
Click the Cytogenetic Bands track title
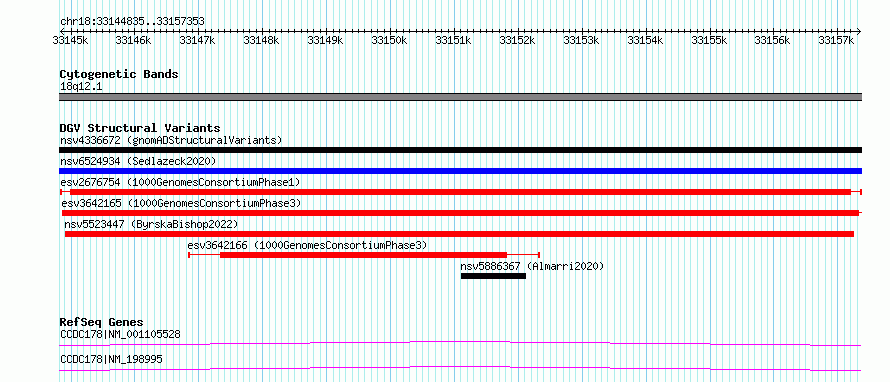(x=119, y=74)
